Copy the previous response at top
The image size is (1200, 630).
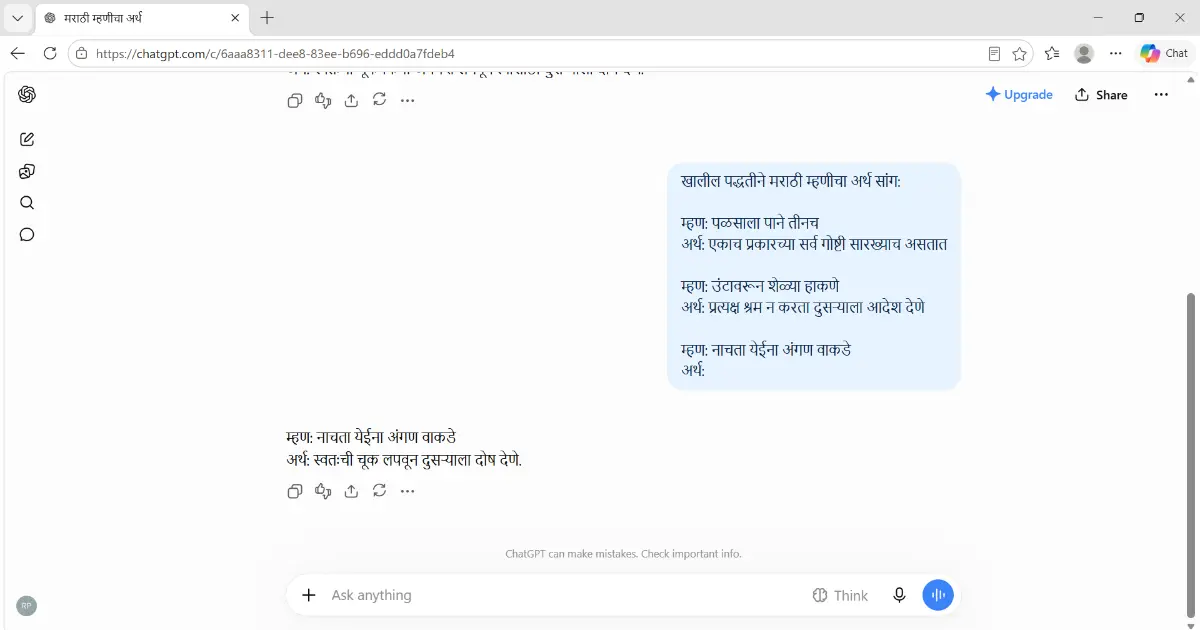coord(295,100)
